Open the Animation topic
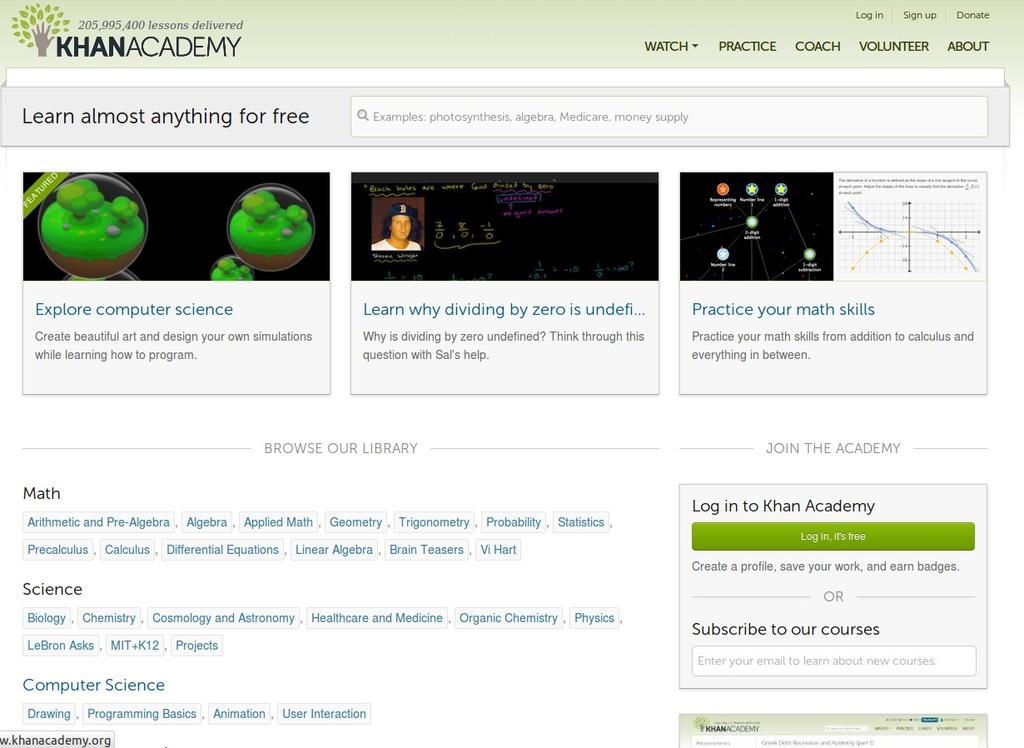This screenshot has width=1024, height=748. pos(239,713)
